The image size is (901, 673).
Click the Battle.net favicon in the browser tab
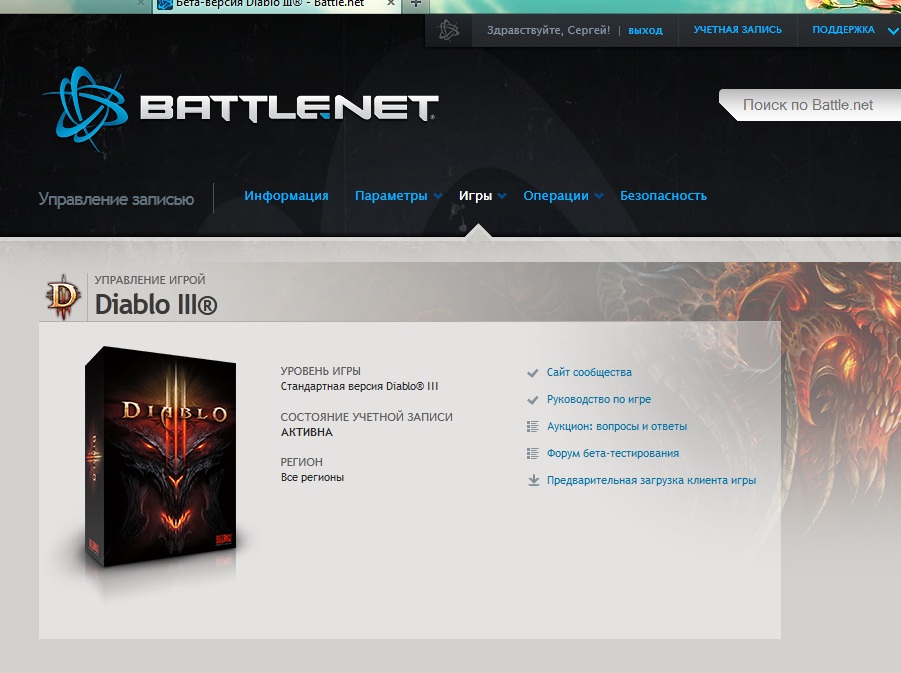click(165, 5)
